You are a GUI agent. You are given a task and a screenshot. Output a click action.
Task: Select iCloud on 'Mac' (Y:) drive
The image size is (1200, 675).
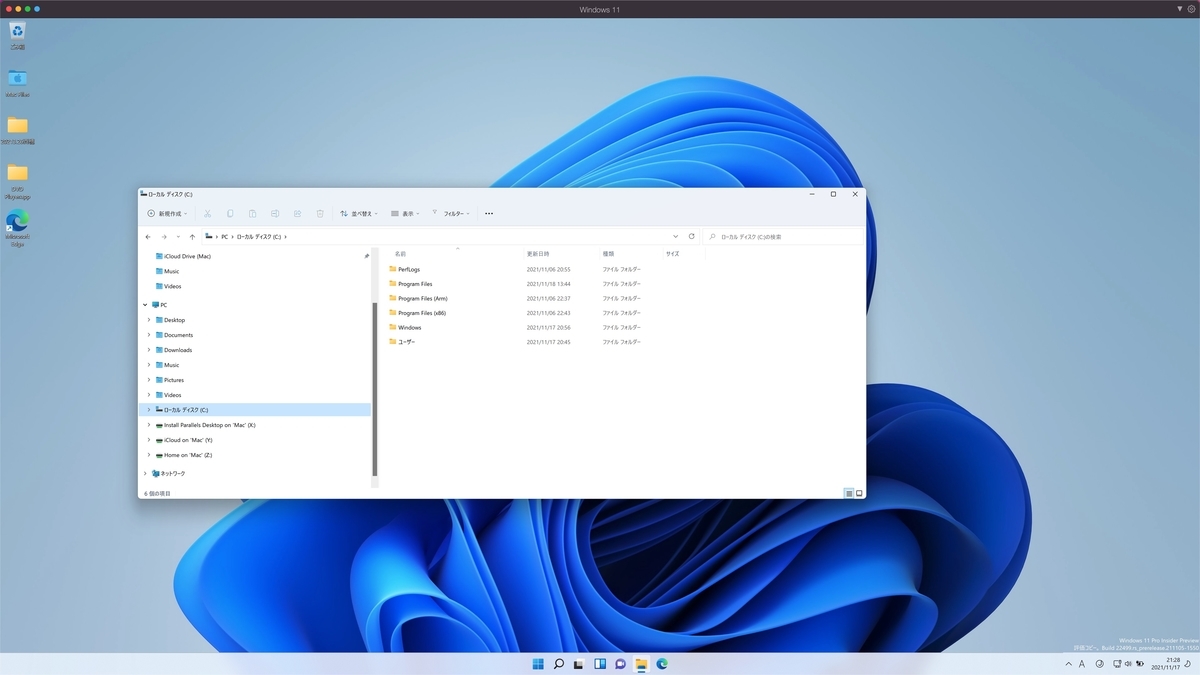[188, 440]
